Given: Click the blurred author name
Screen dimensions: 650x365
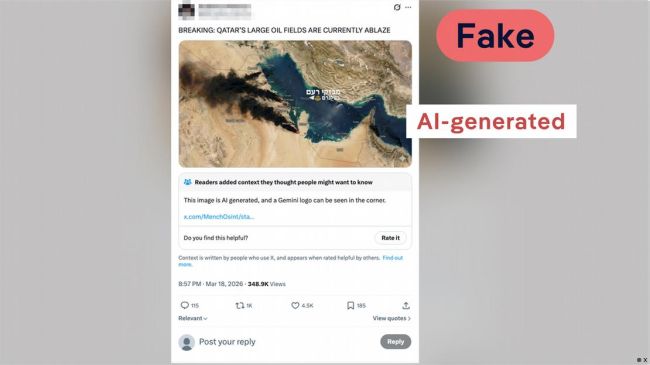Looking at the screenshot, I should [x=225, y=11].
